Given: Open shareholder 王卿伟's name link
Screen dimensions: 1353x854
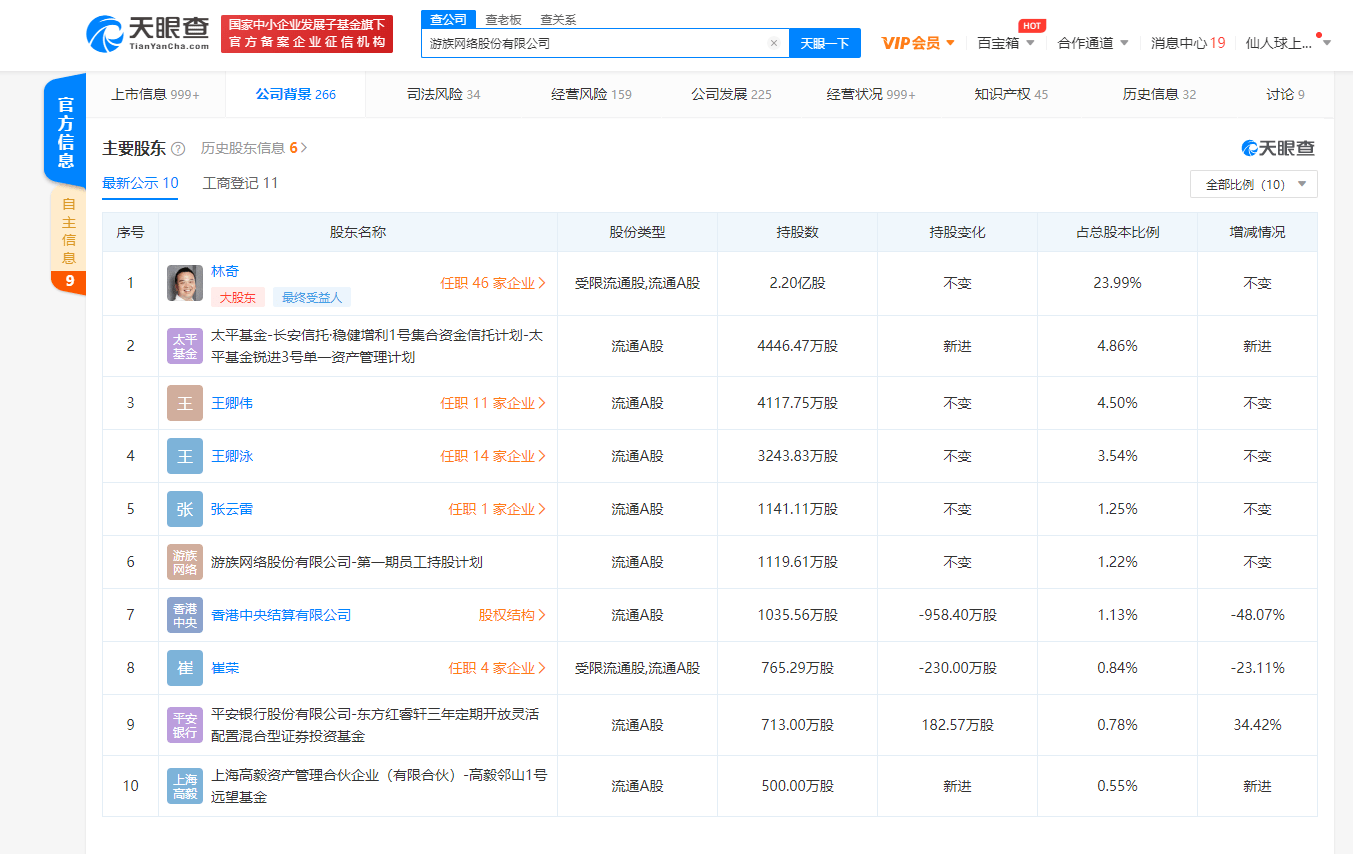Looking at the screenshot, I should [x=232, y=403].
